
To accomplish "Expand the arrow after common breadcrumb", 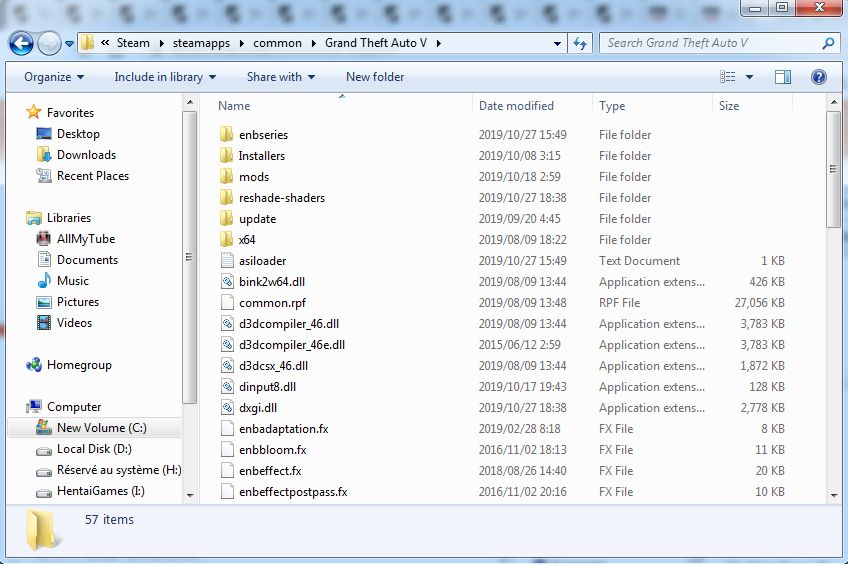I will (314, 43).
